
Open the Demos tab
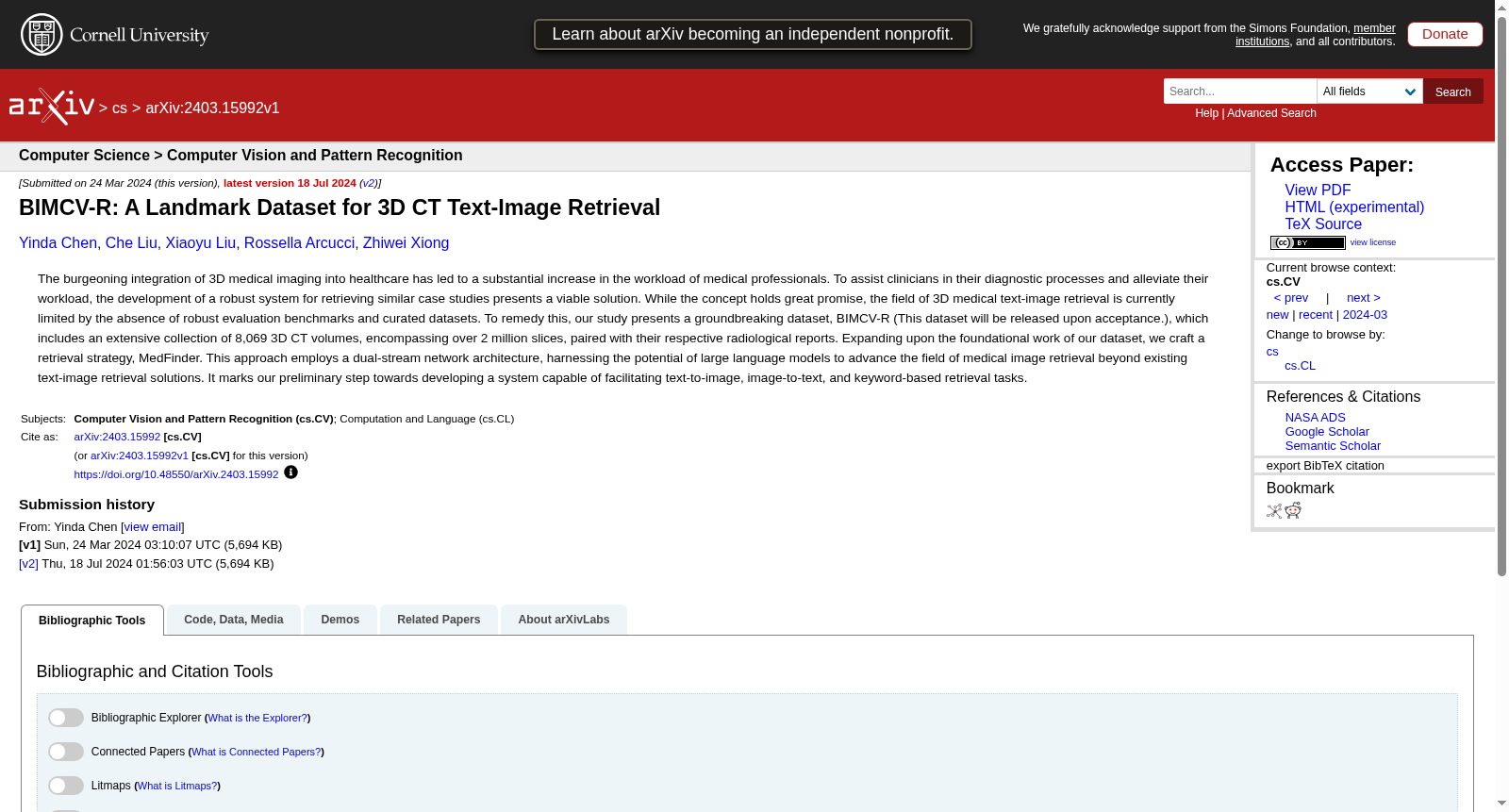[x=340, y=620]
